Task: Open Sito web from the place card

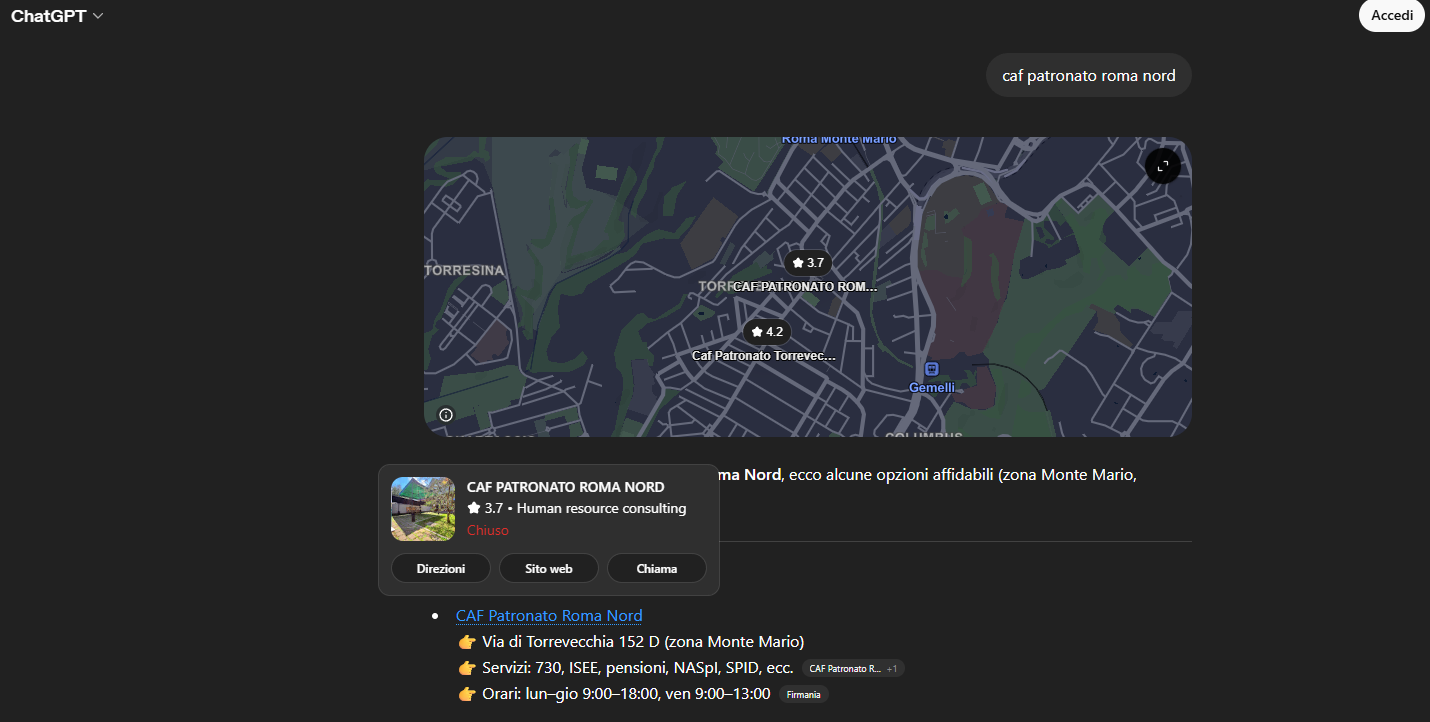Action: tap(548, 568)
